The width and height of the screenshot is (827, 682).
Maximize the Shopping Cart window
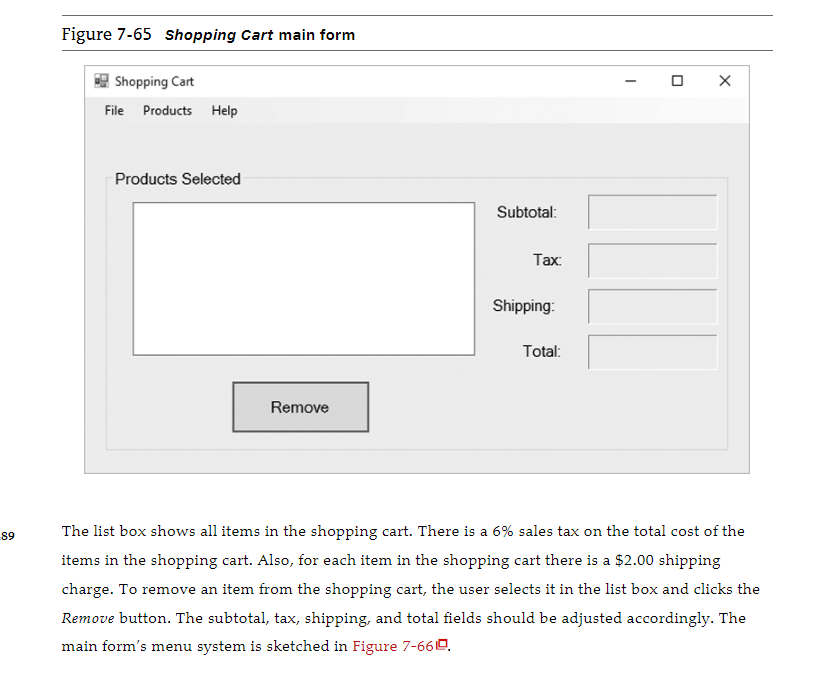(x=677, y=81)
